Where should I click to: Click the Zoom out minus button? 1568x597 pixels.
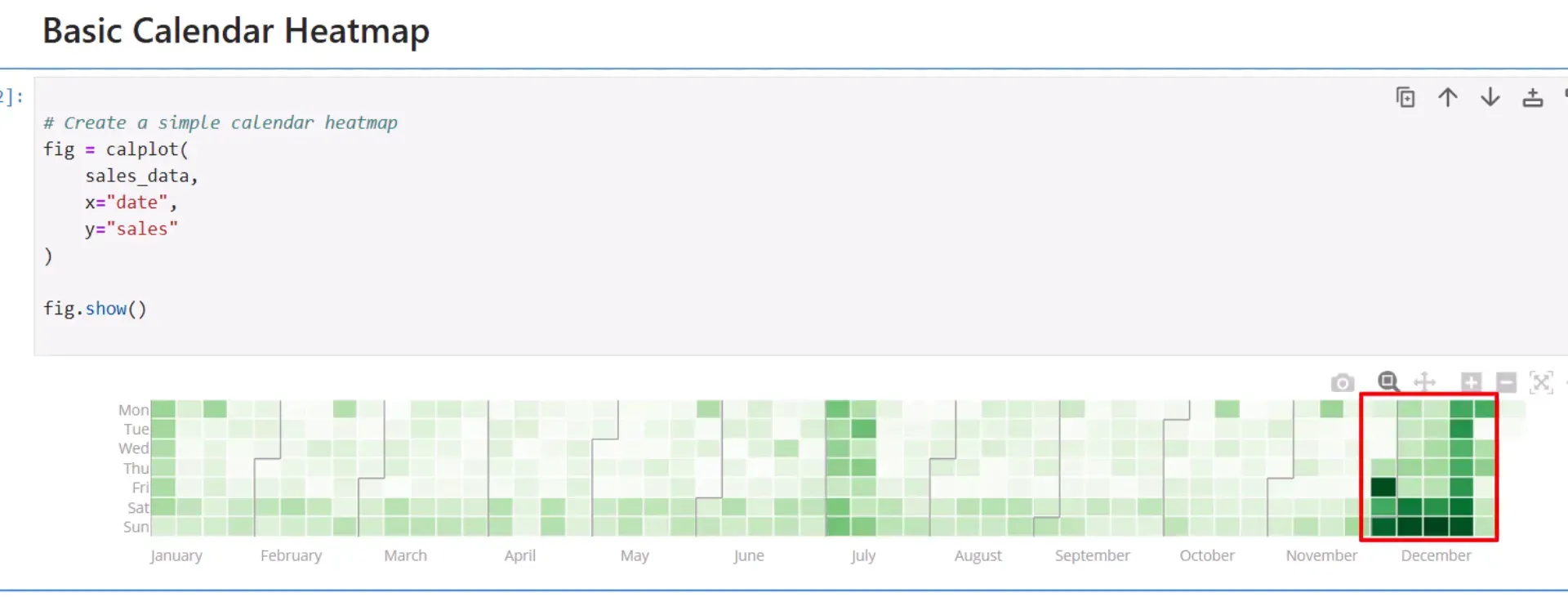(1507, 381)
